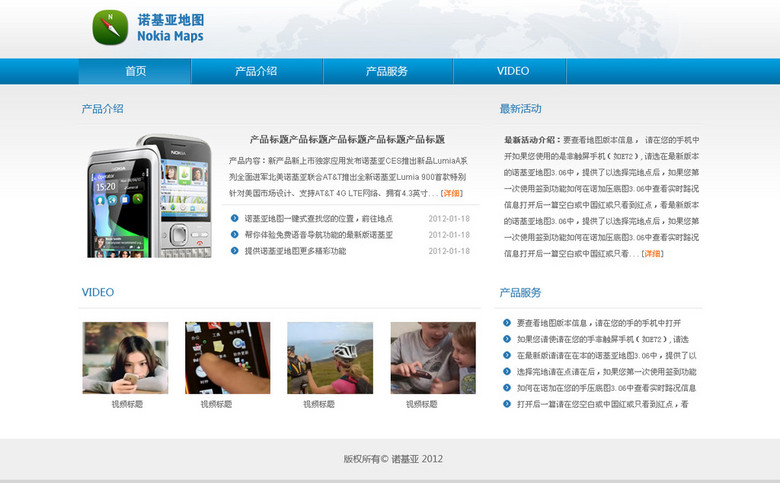This screenshot has width=780, height=483.
Task: Open video thumbnail of cyclists by the coast
Action: 330,358
